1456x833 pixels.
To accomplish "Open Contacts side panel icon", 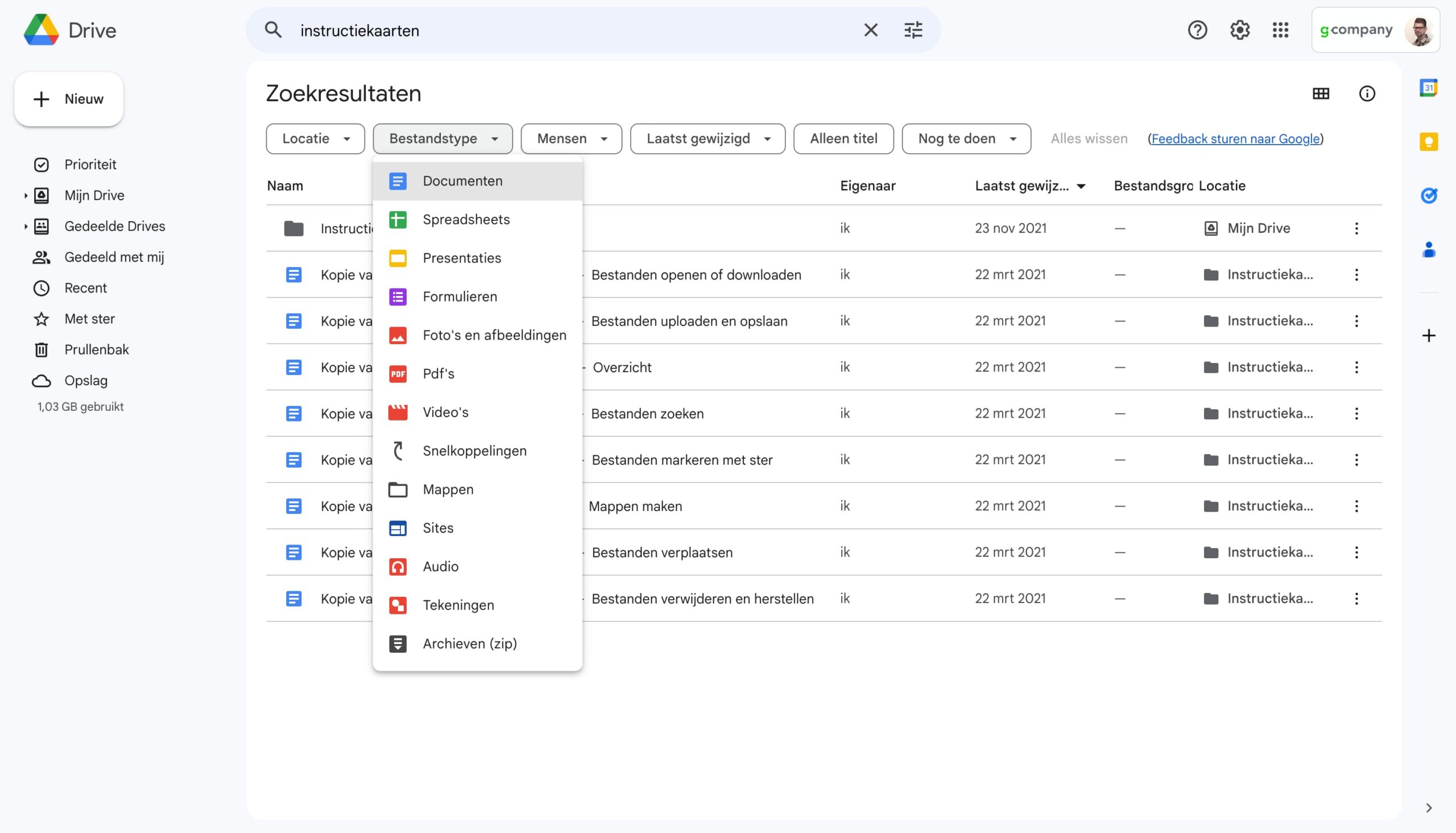I will click(1429, 249).
